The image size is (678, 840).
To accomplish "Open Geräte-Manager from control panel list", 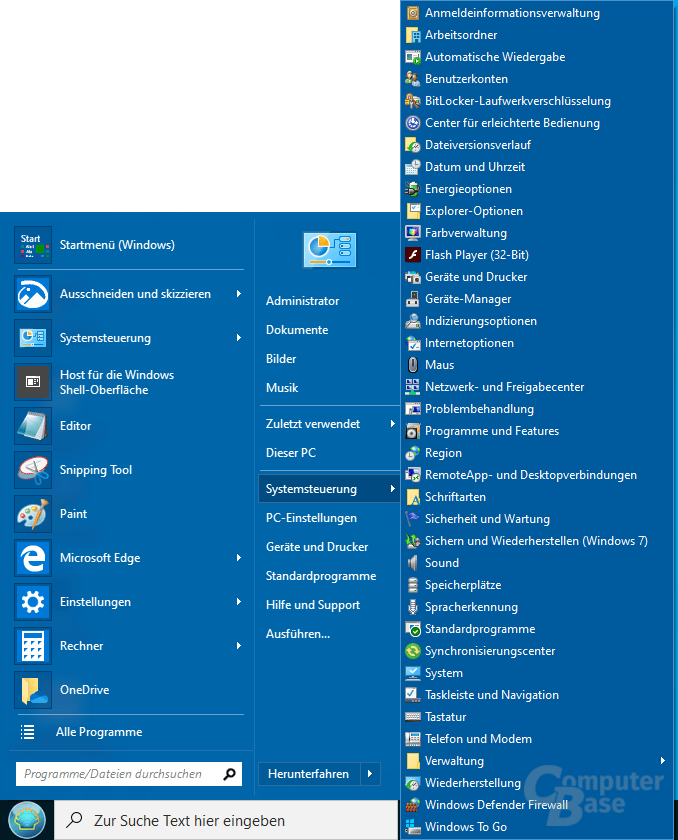I will point(468,299).
